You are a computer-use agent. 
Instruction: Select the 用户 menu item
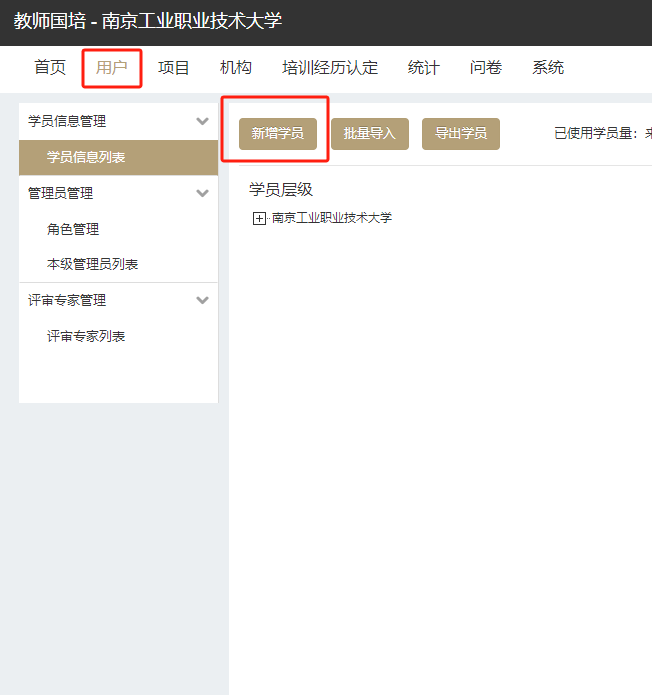click(112, 68)
